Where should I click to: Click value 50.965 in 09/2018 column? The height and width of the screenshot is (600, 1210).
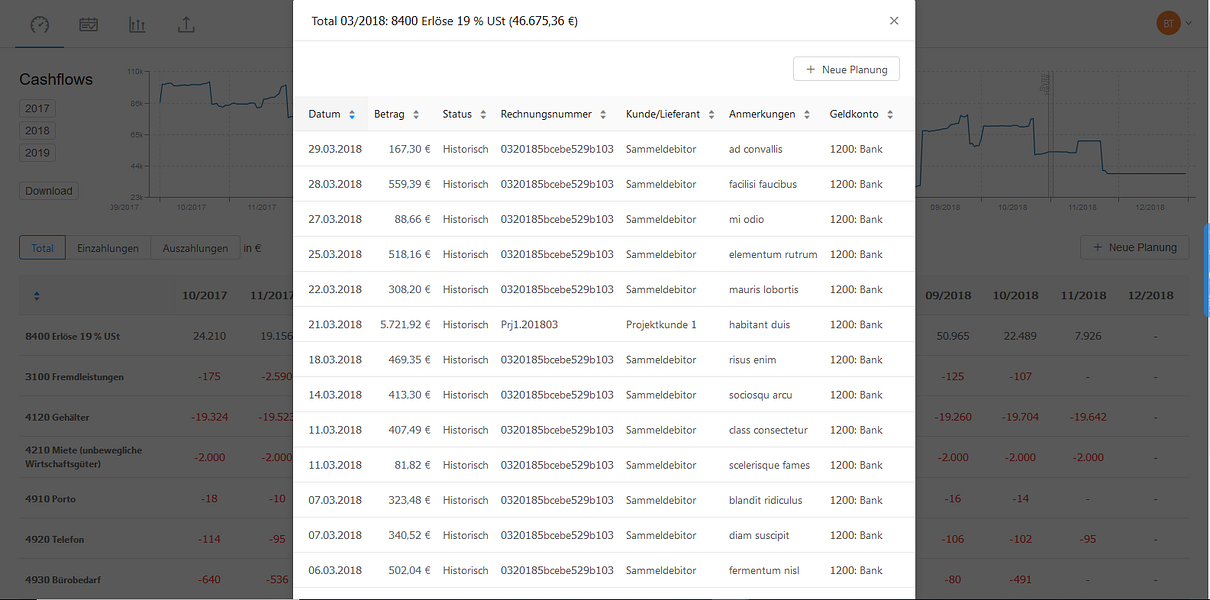pyautogui.click(x=952, y=337)
